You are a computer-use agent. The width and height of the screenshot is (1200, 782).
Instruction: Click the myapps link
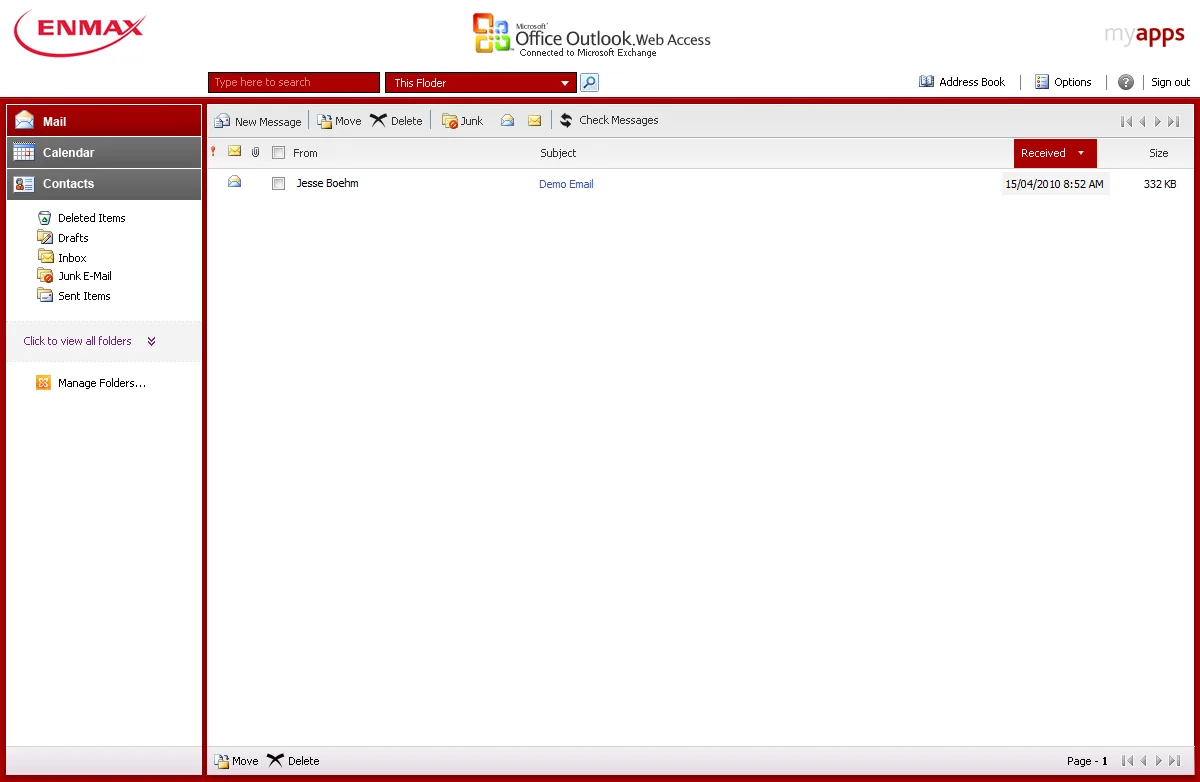(1144, 35)
